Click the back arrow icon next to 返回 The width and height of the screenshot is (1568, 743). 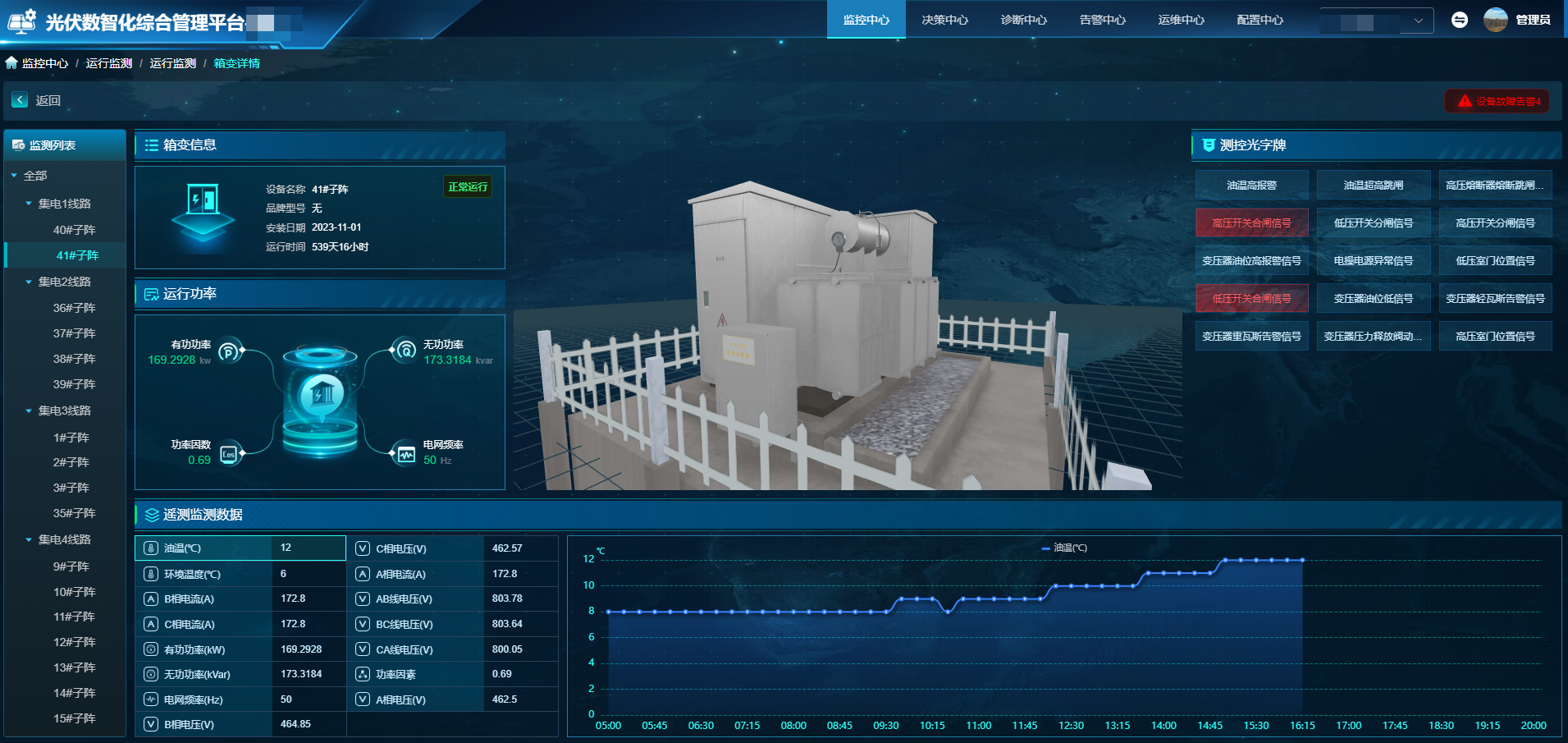click(x=20, y=100)
